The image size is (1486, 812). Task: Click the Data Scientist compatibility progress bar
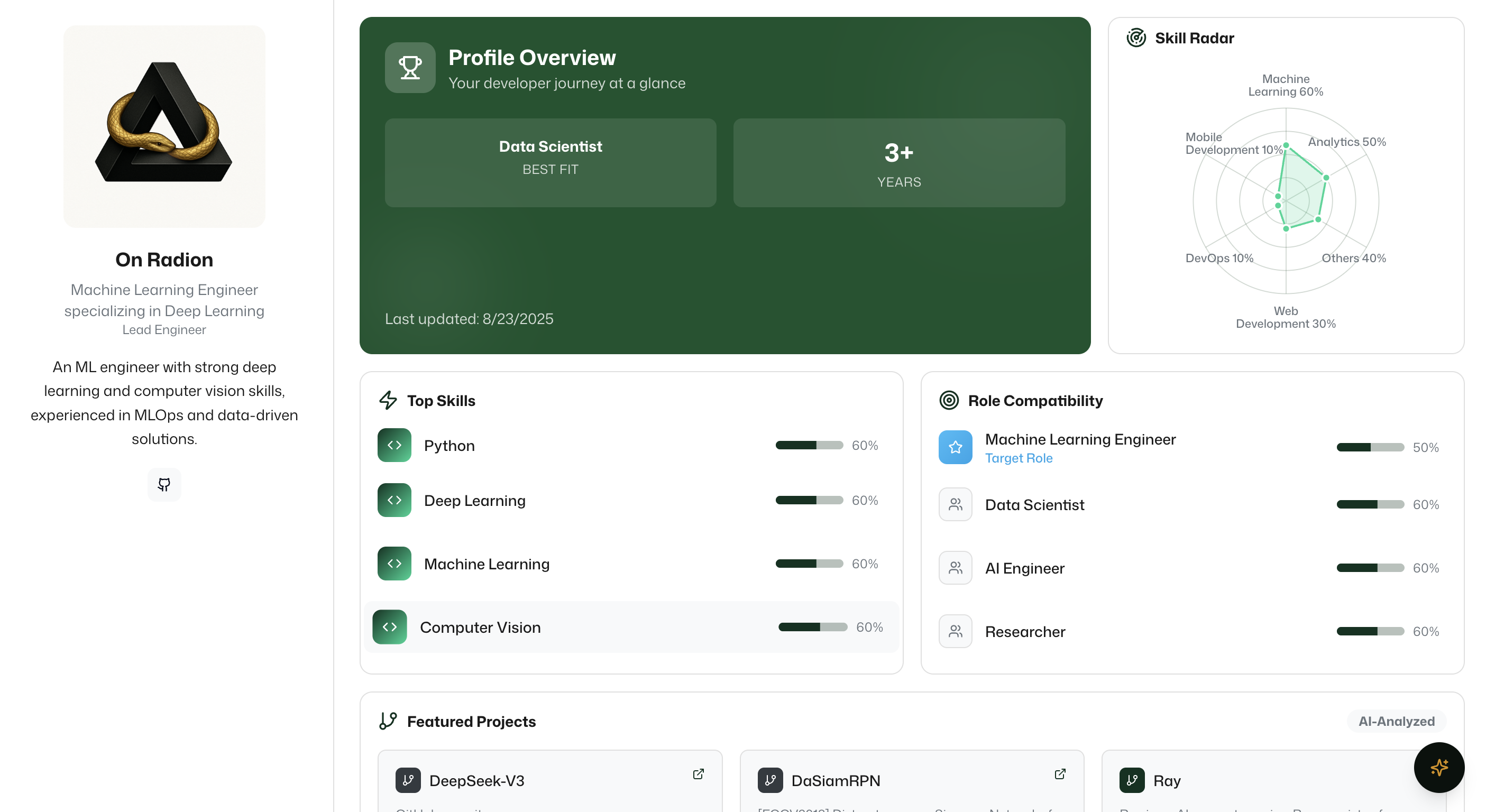[1370, 505]
